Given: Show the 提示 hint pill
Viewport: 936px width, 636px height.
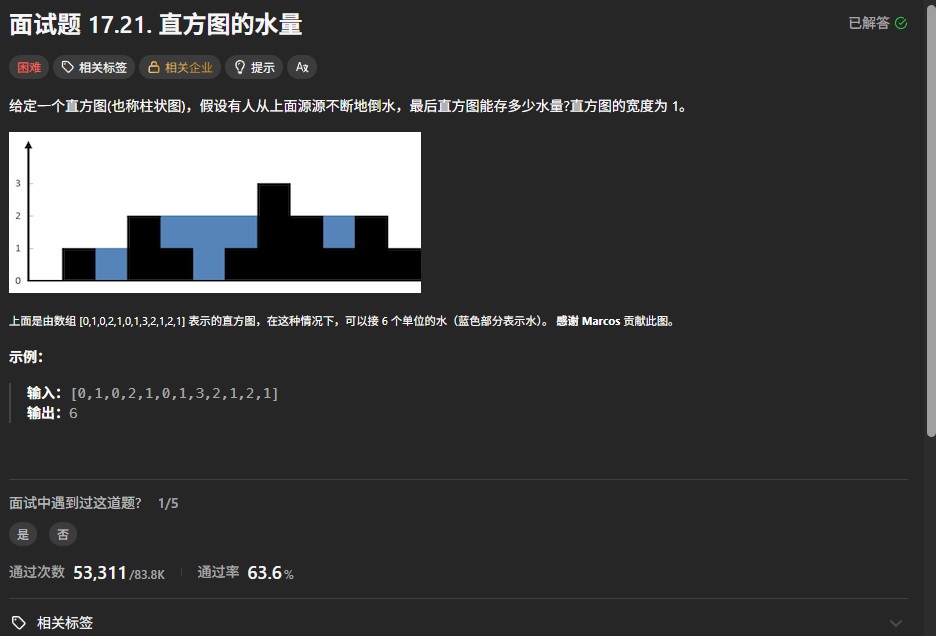Looking at the screenshot, I should click(x=254, y=67).
